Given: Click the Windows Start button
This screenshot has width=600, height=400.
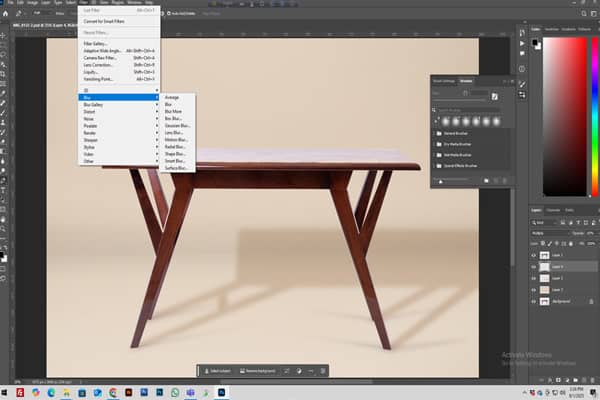Looking at the screenshot, I should 5,392.
